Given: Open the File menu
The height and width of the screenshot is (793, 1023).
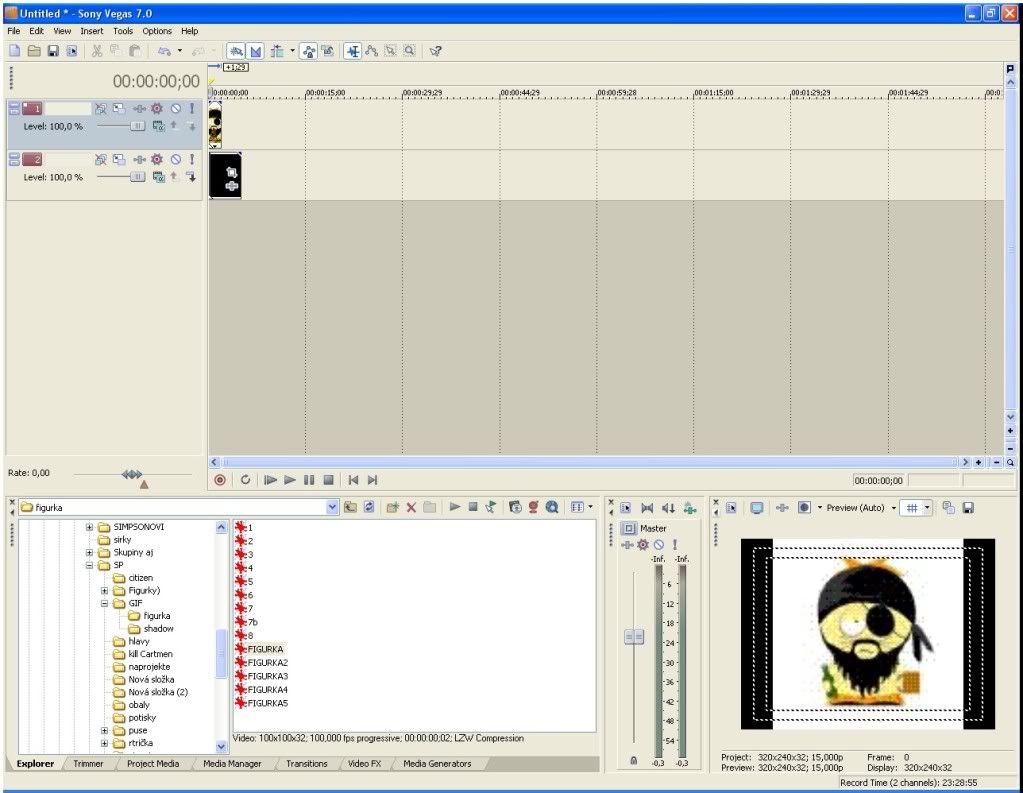Looking at the screenshot, I should pyautogui.click(x=14, y=31).
